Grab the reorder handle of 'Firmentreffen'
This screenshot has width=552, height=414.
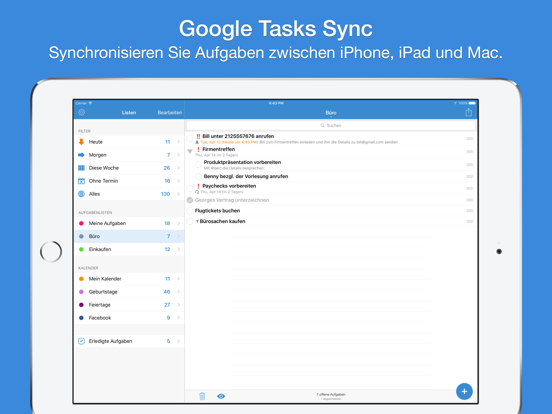469,152
